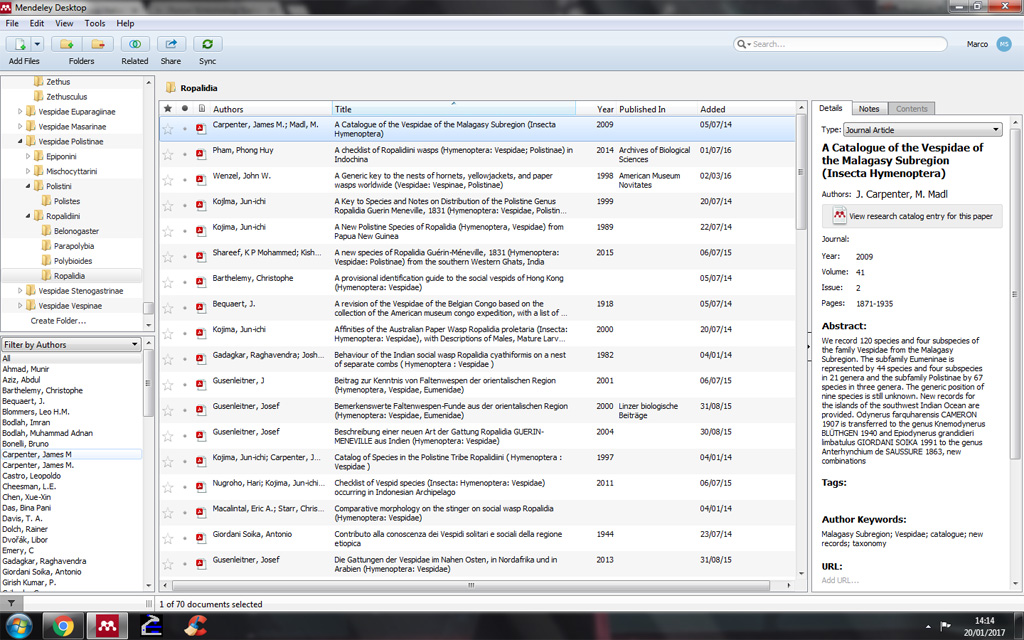Collapse the Ropalidiini folder tree
Viewport: 1024px width, 640px height.
point(31,215)
